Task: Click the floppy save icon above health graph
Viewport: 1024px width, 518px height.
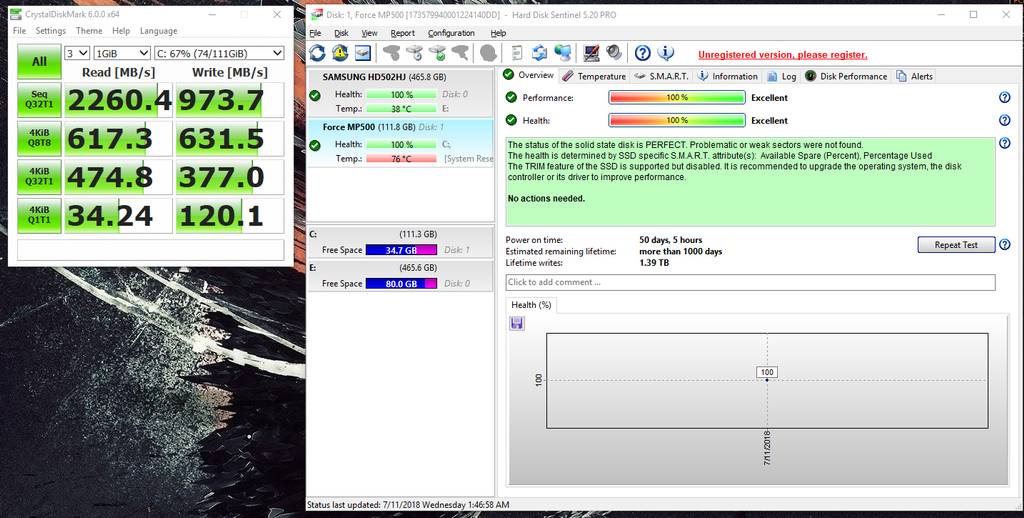Action: pos(517,323)
